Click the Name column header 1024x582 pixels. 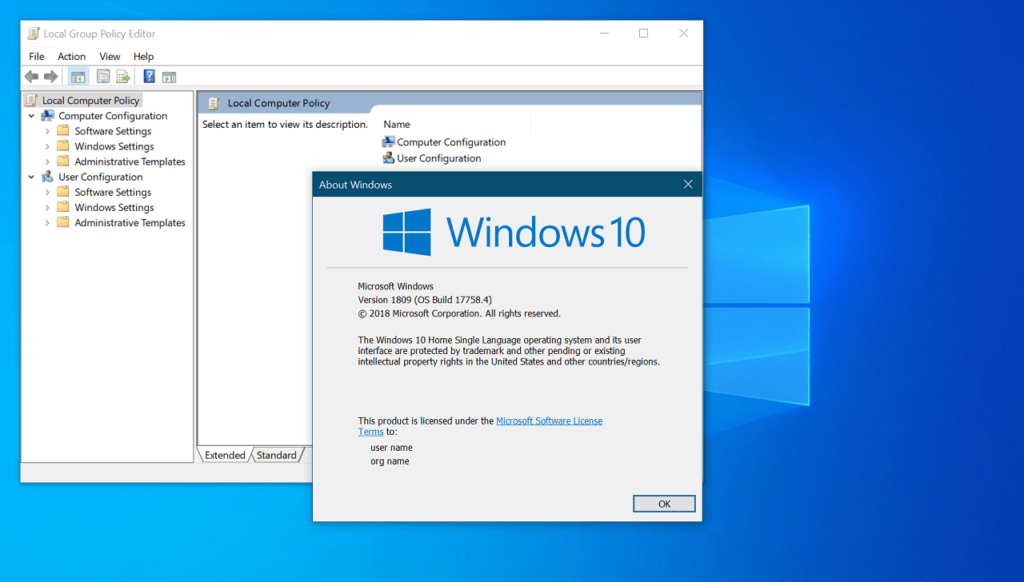(396, 124)
